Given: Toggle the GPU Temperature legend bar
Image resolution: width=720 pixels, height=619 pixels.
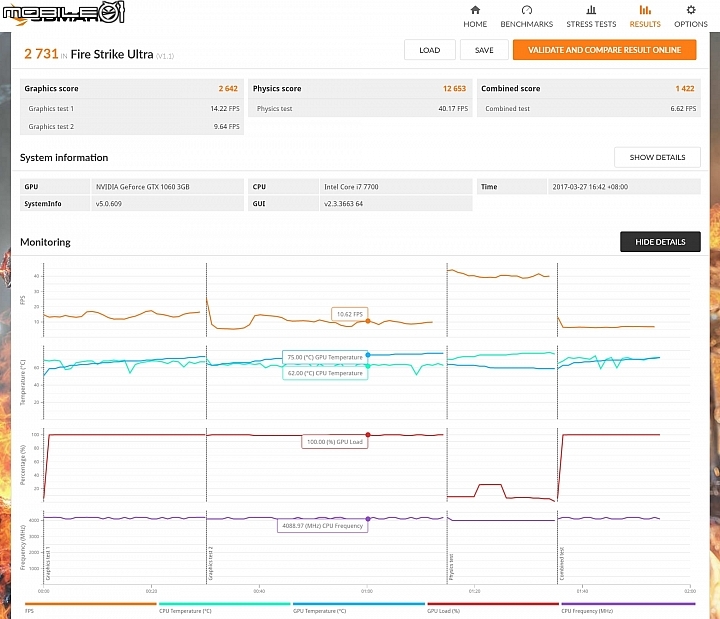Looking at the screenshot, I should click(x=359, y=604).
